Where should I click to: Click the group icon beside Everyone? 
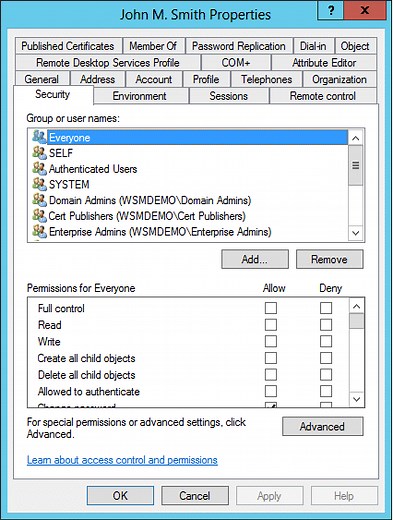click(39, 137)
